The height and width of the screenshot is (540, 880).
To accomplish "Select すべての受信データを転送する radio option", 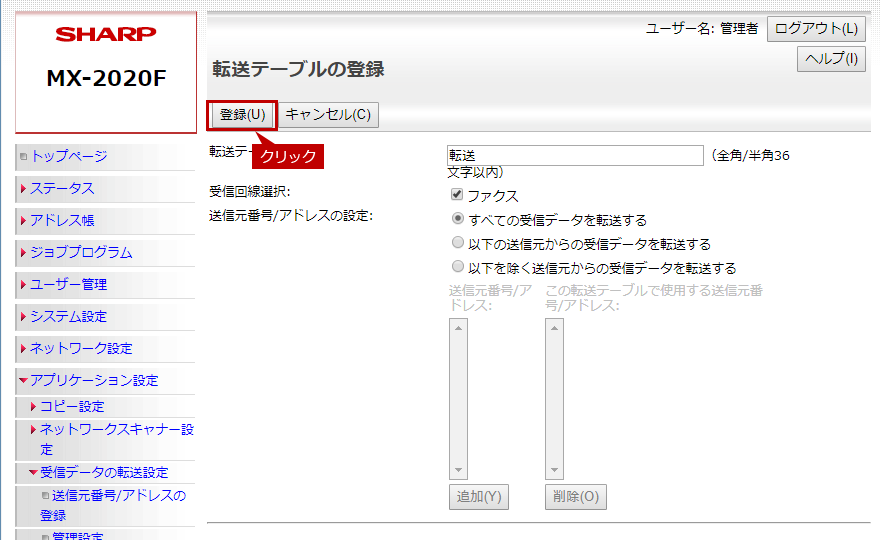I will coord(458,220).
